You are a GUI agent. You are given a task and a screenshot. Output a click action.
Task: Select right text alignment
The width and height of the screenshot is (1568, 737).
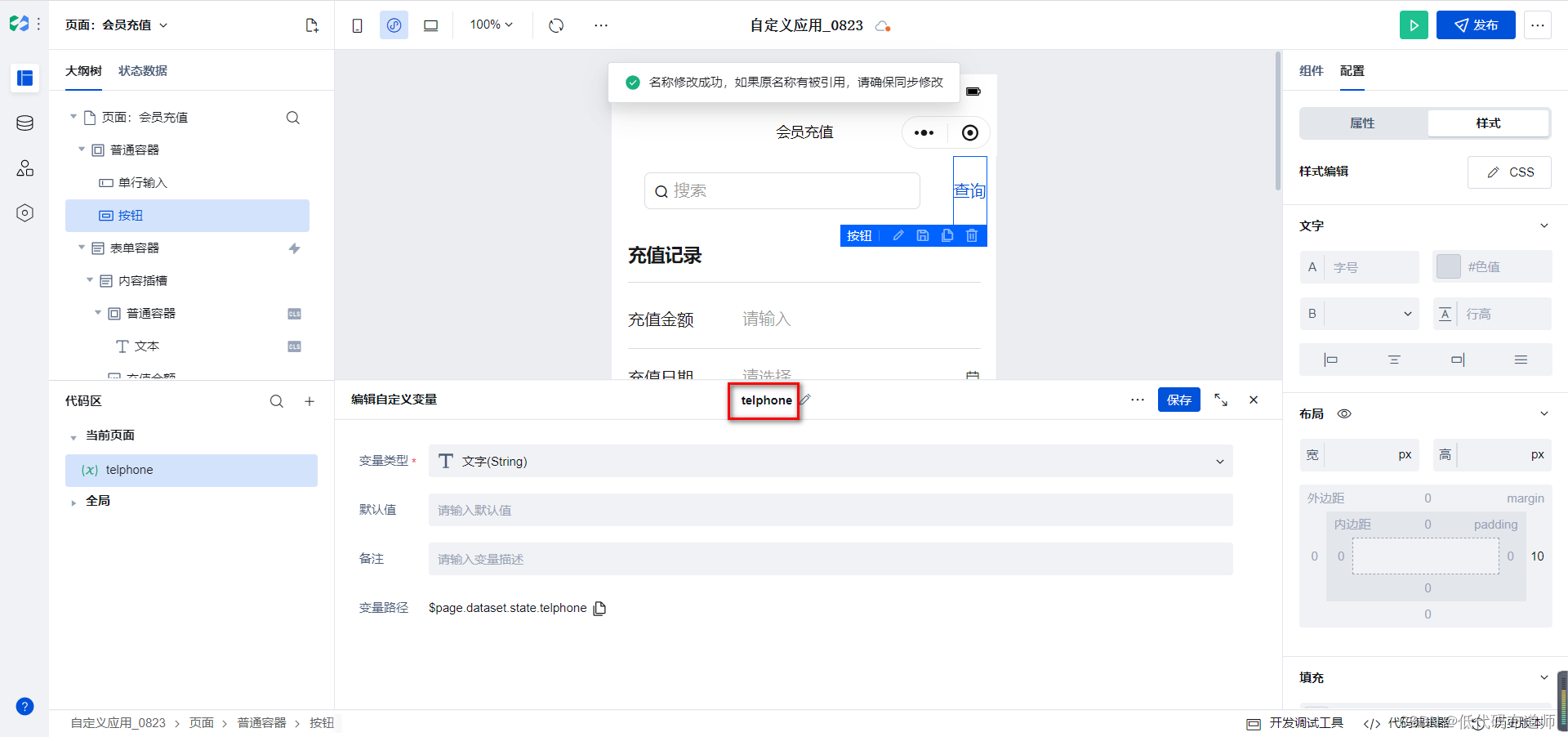1458,360
